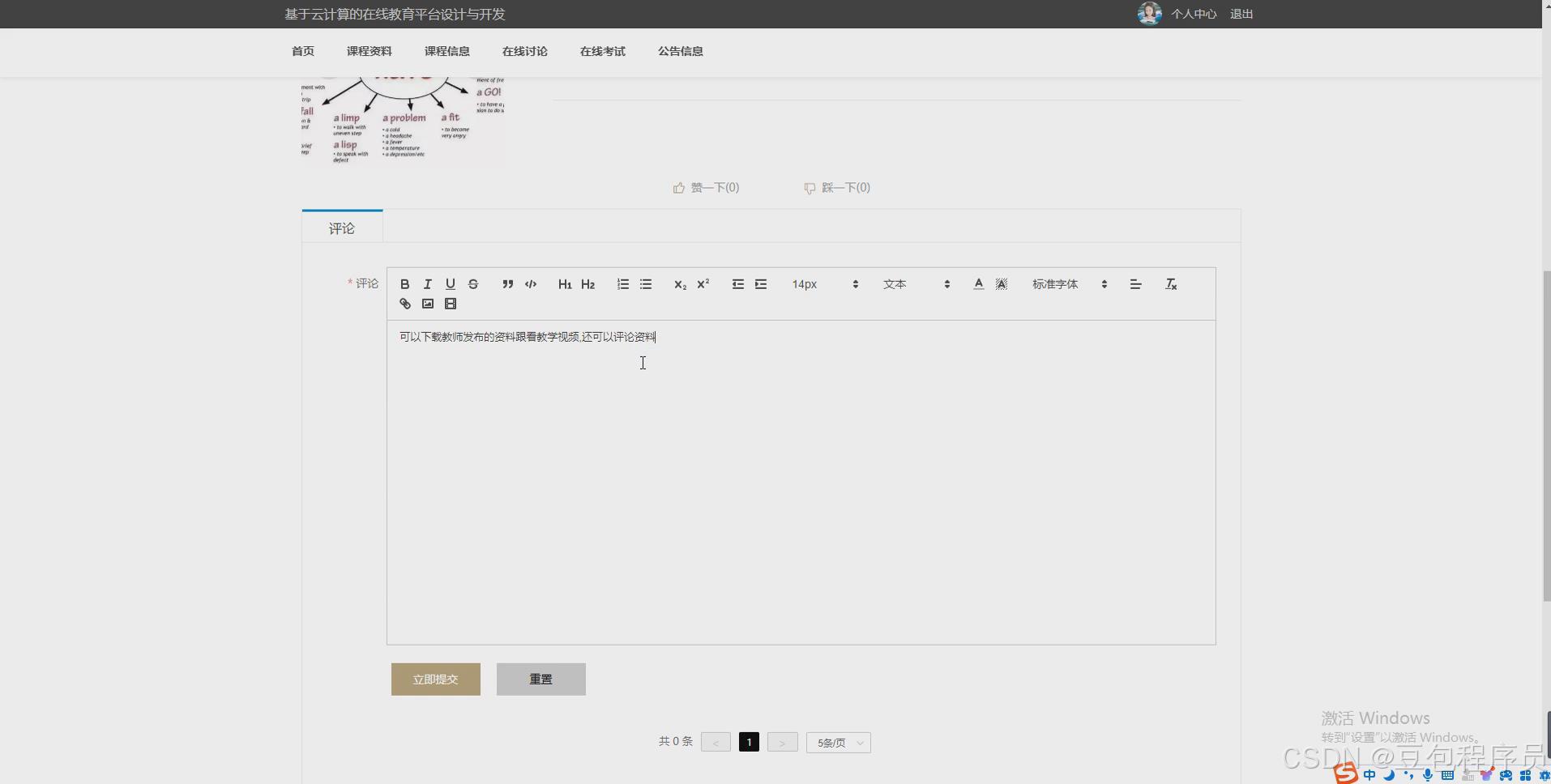Toggle strikethrough formatting in the editor
Viewport: 1551px width, 784px height.
(x=472, y=283)
